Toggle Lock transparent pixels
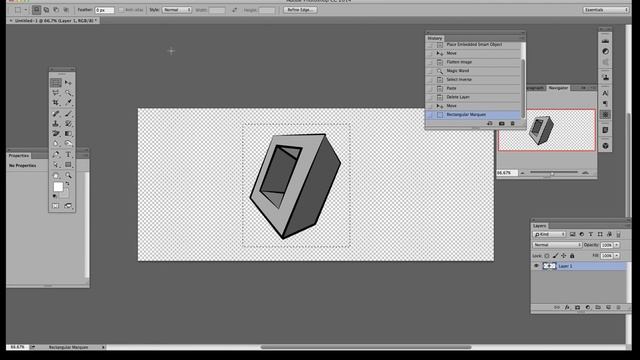This screenshot has width=640, height=360. pos(547,256)
